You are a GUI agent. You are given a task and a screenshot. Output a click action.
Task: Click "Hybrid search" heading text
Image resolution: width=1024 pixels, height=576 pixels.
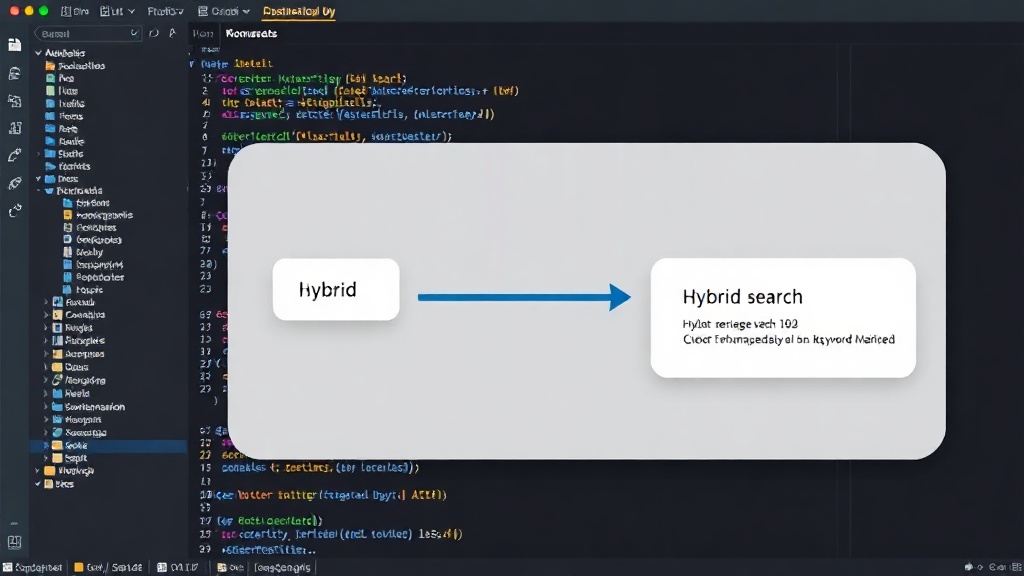point(743,296)
